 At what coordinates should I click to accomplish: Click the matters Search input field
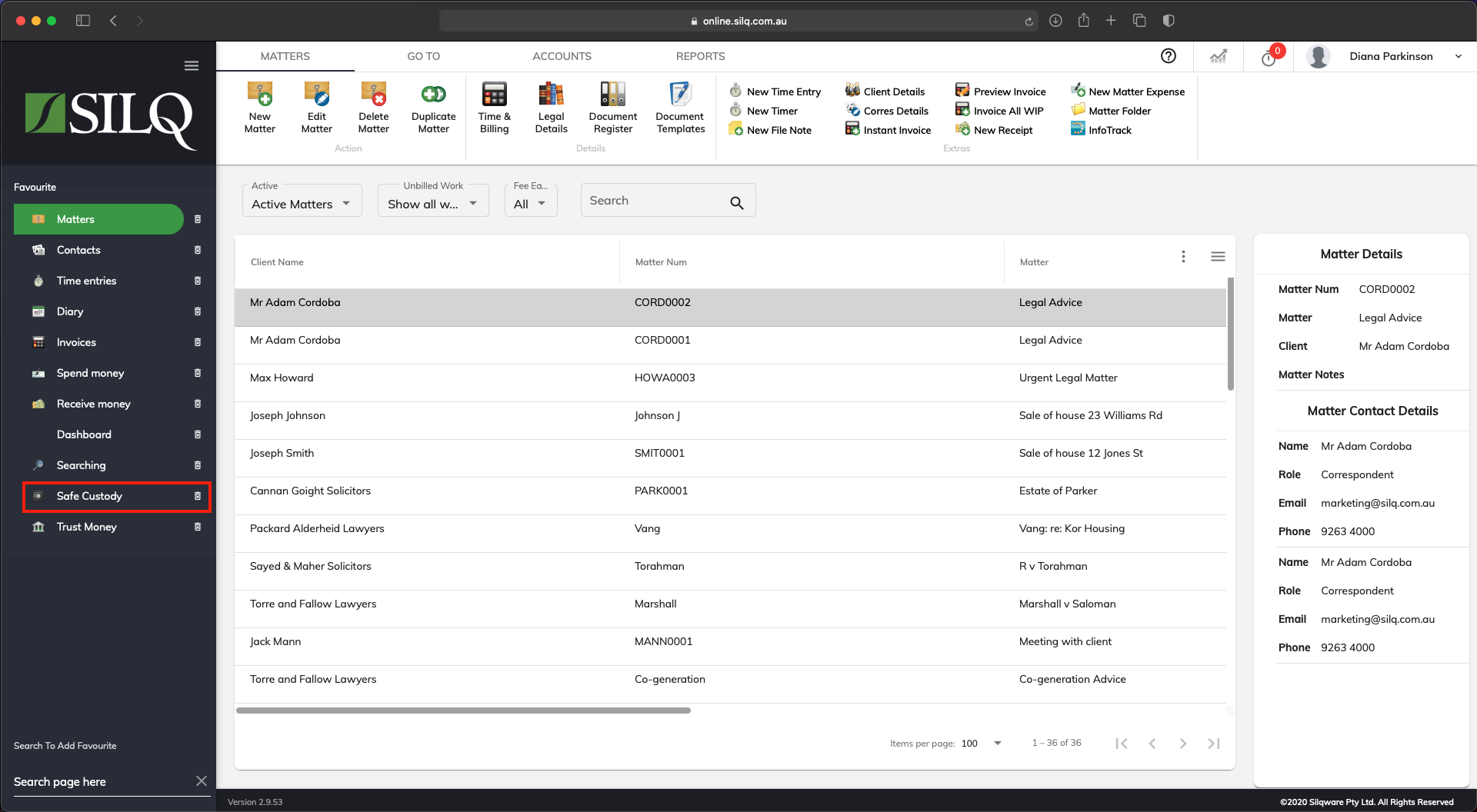[654, 201]
